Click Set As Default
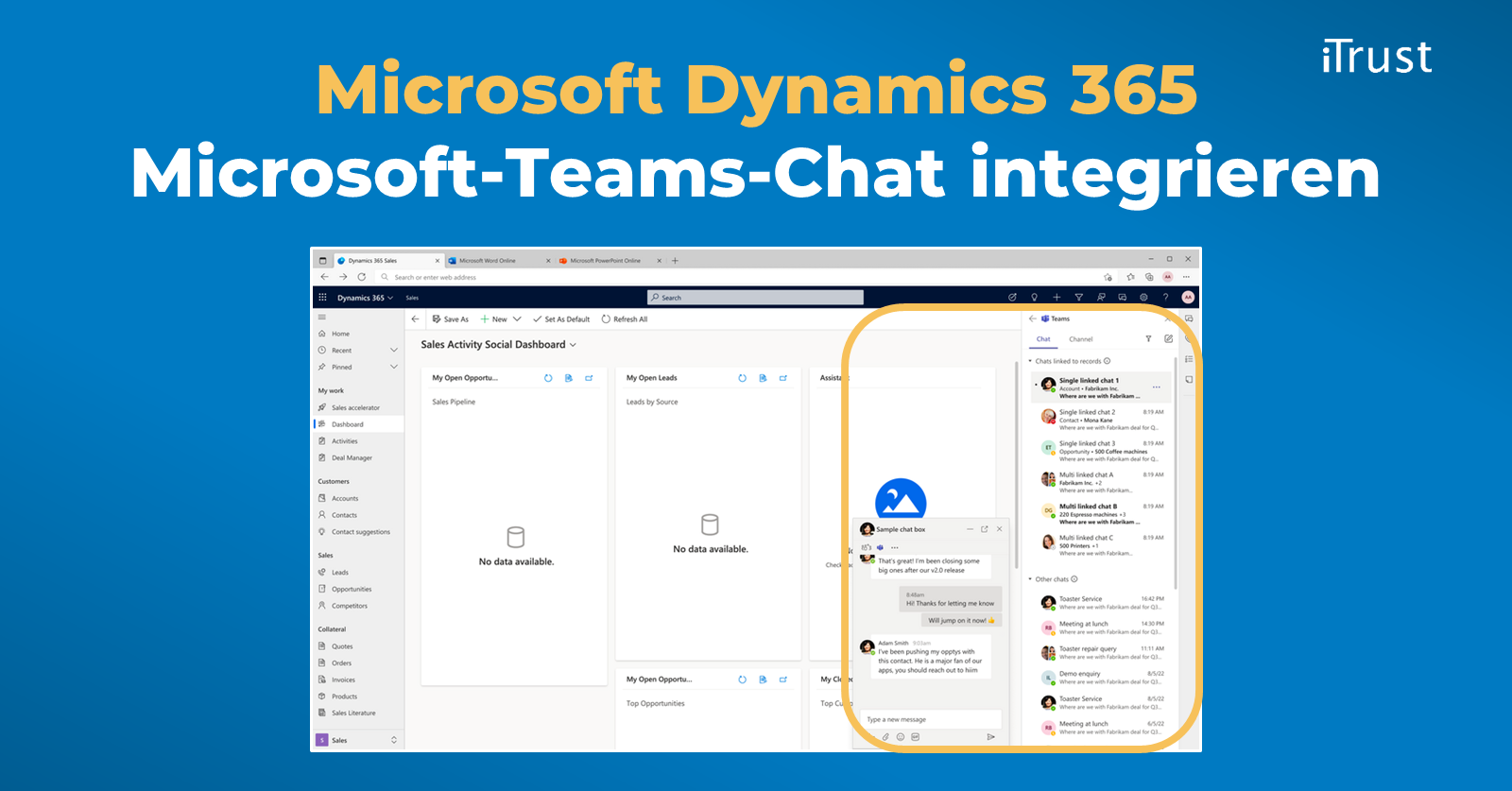 [561, 319]
